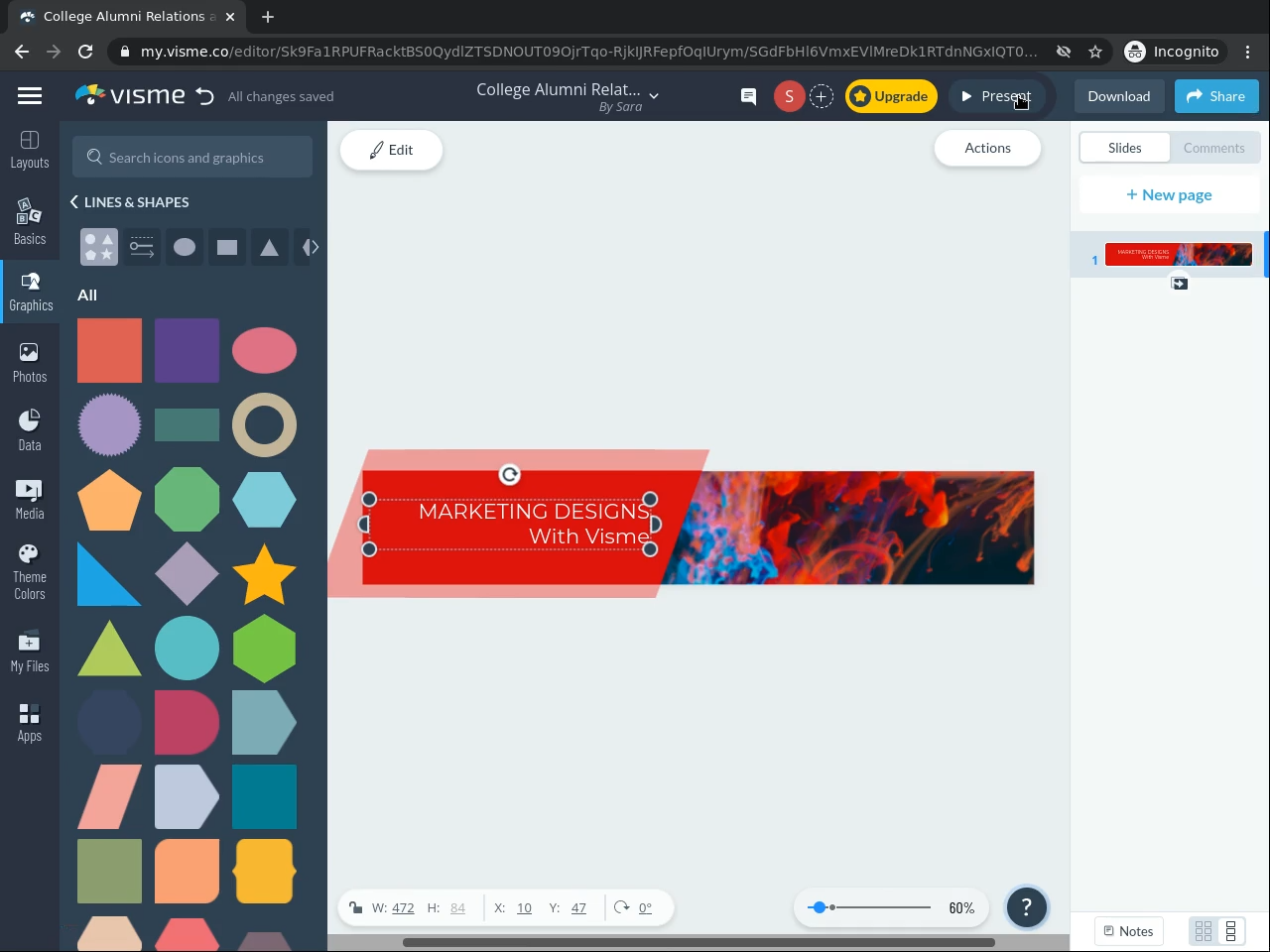This screenshot has width=1270, height=952.
Task: Select slide 1 thumbnail
Action: [1179, 255]
